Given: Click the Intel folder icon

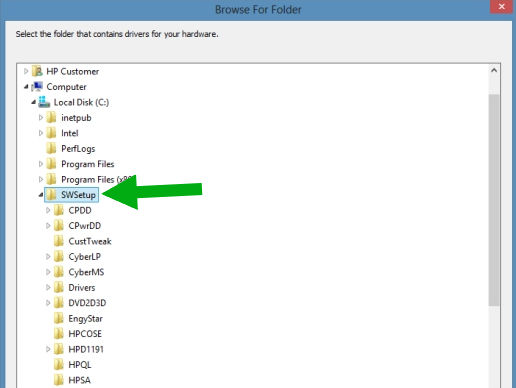Looking at the screenshot, I should (51, 133).
